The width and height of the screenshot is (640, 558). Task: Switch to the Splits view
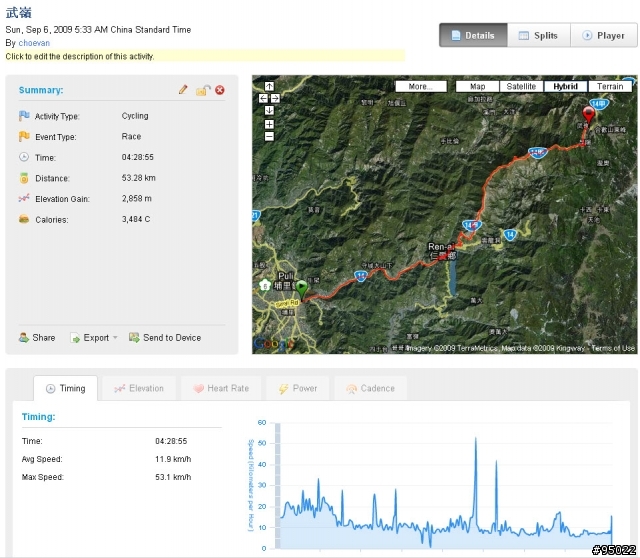point(539,36)
